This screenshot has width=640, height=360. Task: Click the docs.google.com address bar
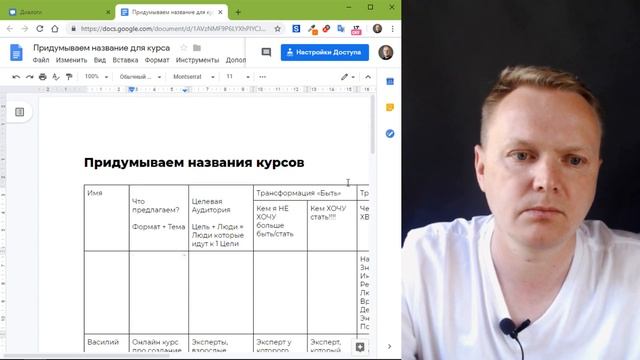point(173,29)
